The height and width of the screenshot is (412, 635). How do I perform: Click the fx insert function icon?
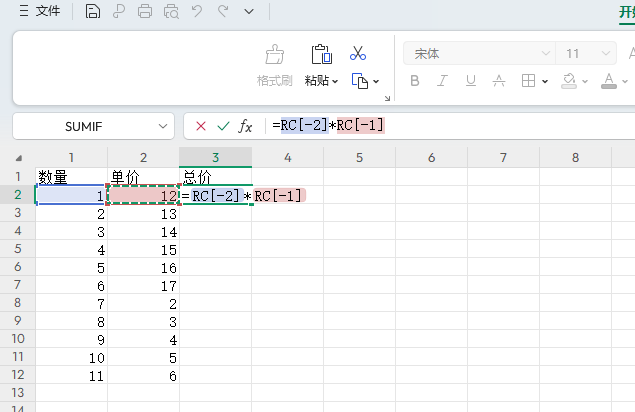pyautogui.click(x=245, y=126)
